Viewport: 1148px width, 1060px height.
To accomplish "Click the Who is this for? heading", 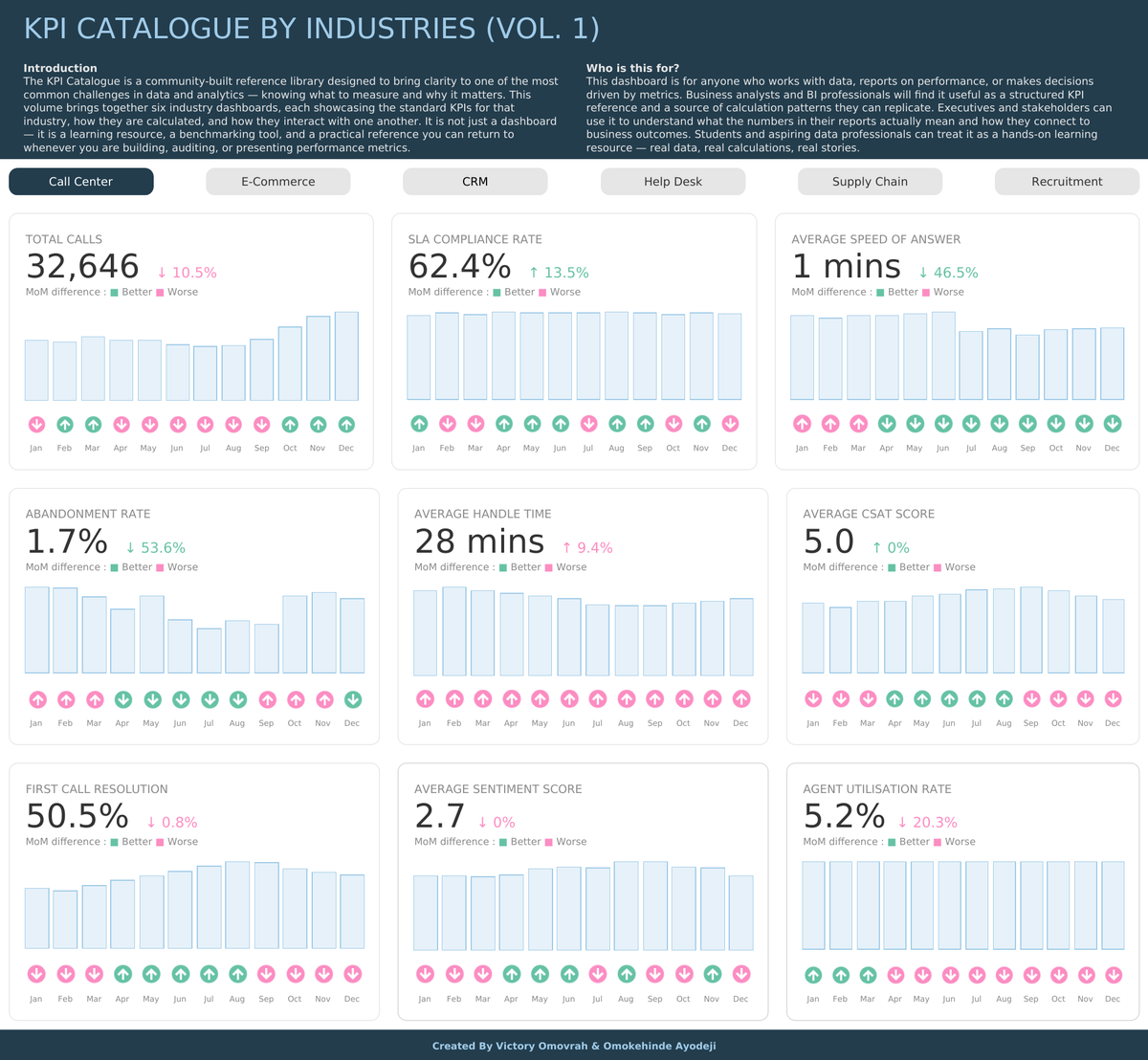I will click(633, 69).
